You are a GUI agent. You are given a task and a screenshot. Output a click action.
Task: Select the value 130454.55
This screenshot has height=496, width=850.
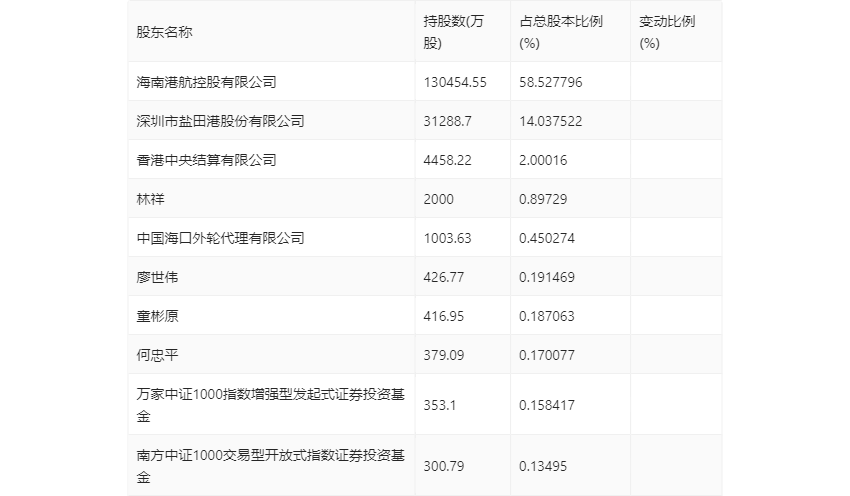[x=455, y=82]
